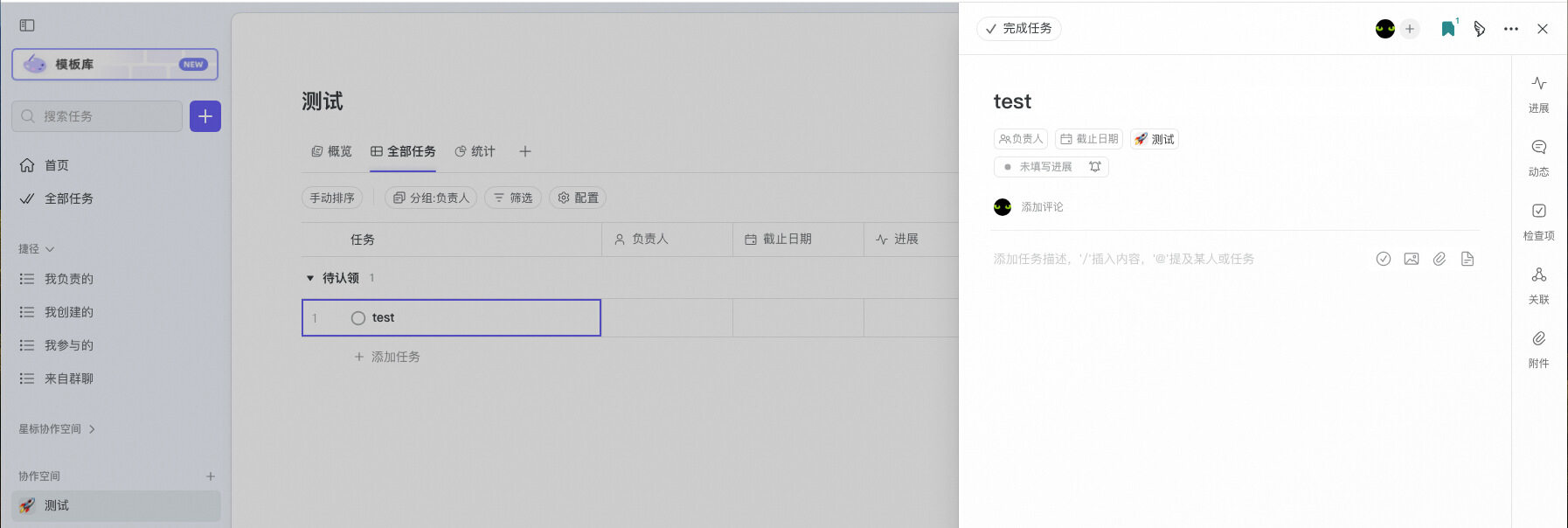This screenshot has width=1568, height=528.
Task: Mark task complete with 完成任务
Action: pos(1018,29)
